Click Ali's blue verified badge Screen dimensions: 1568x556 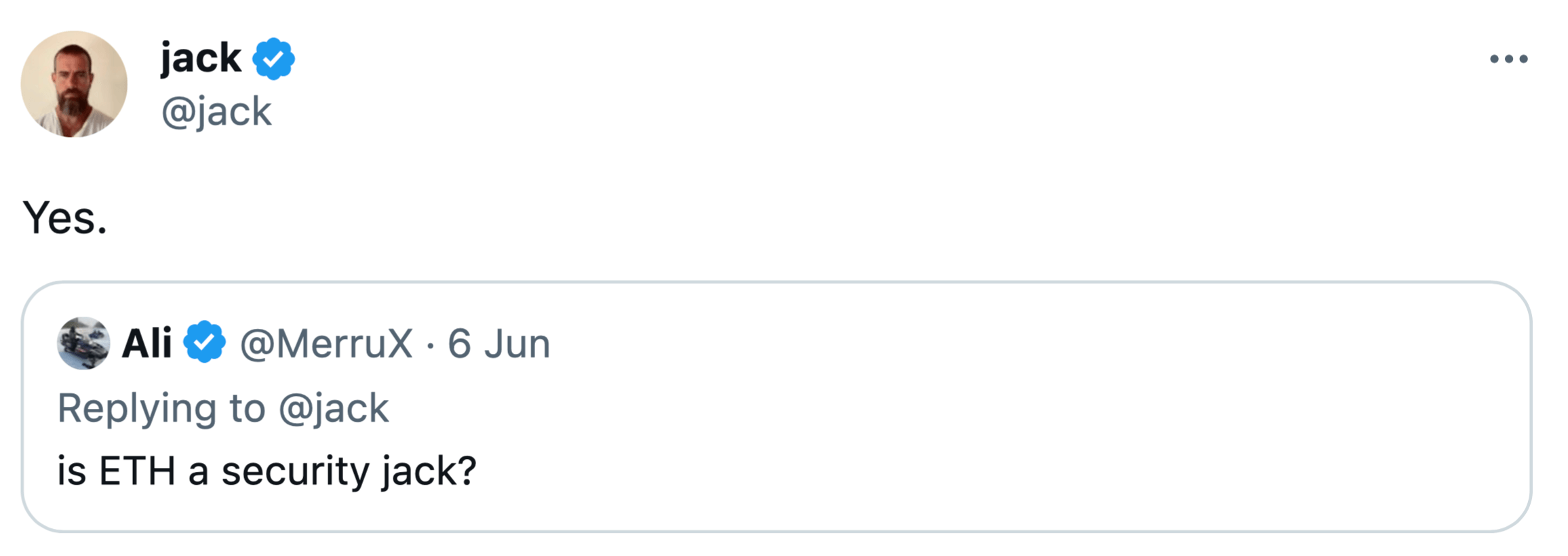tap(204, 342)
